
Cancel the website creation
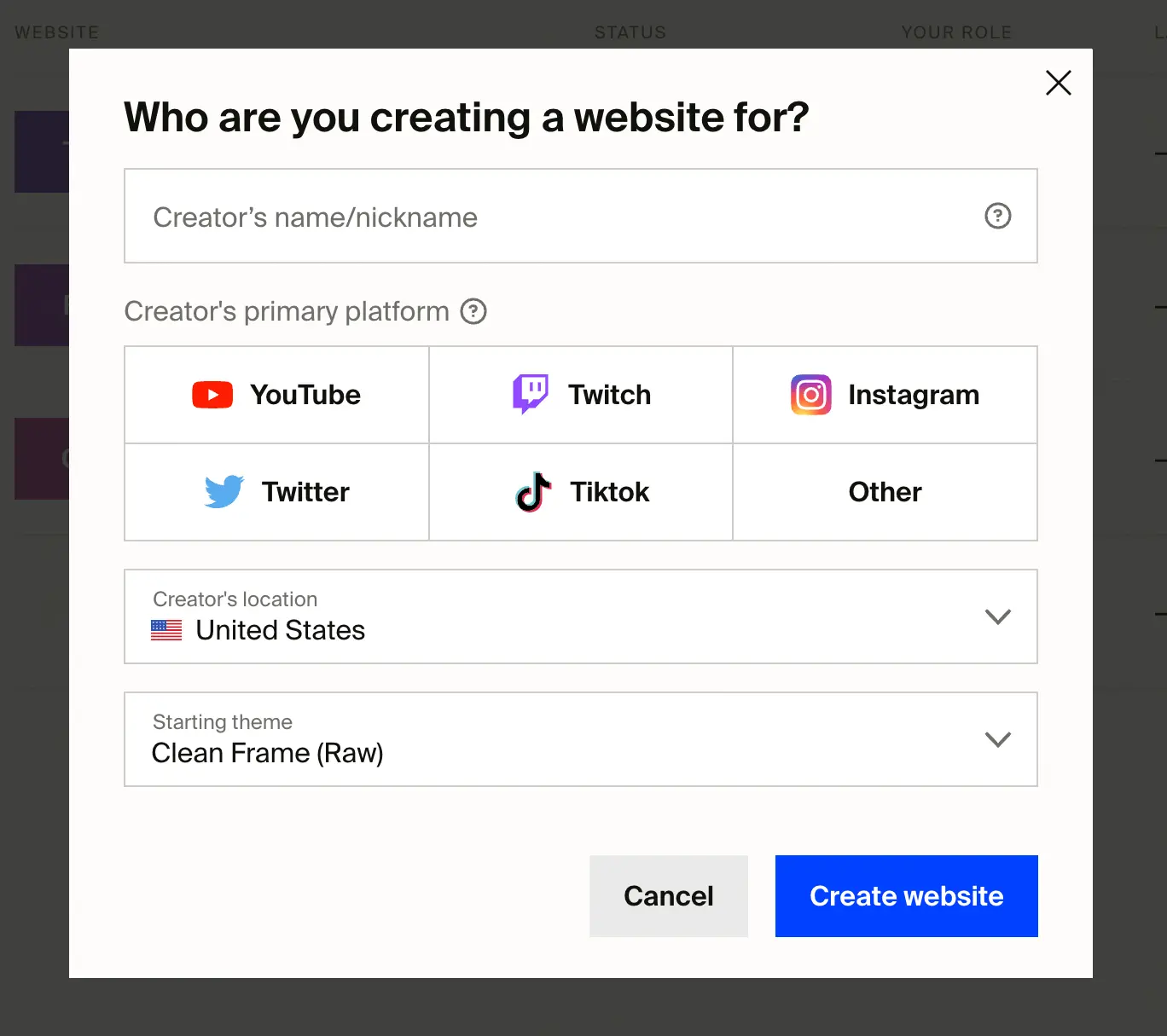tap(669, 896)
